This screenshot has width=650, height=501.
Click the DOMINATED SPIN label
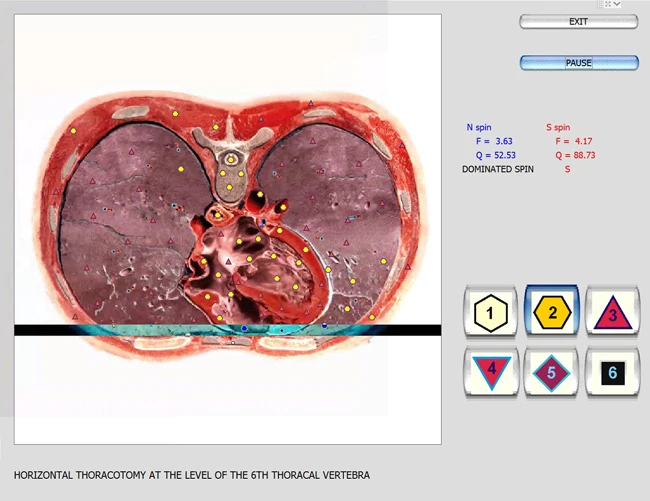coord(498,169)
